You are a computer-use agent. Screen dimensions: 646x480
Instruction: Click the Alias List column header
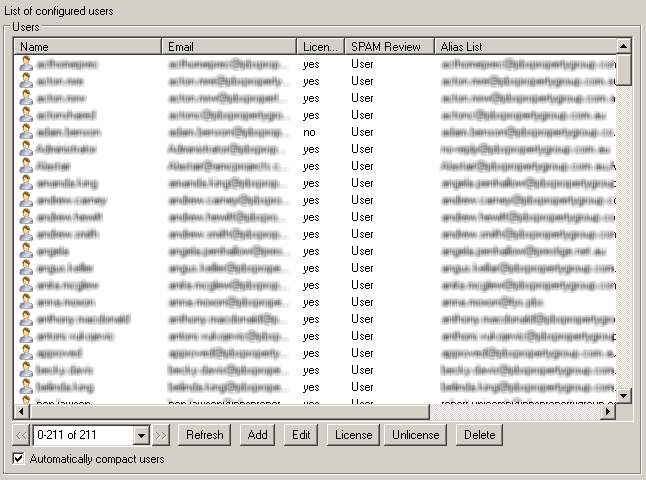[524, 46]
